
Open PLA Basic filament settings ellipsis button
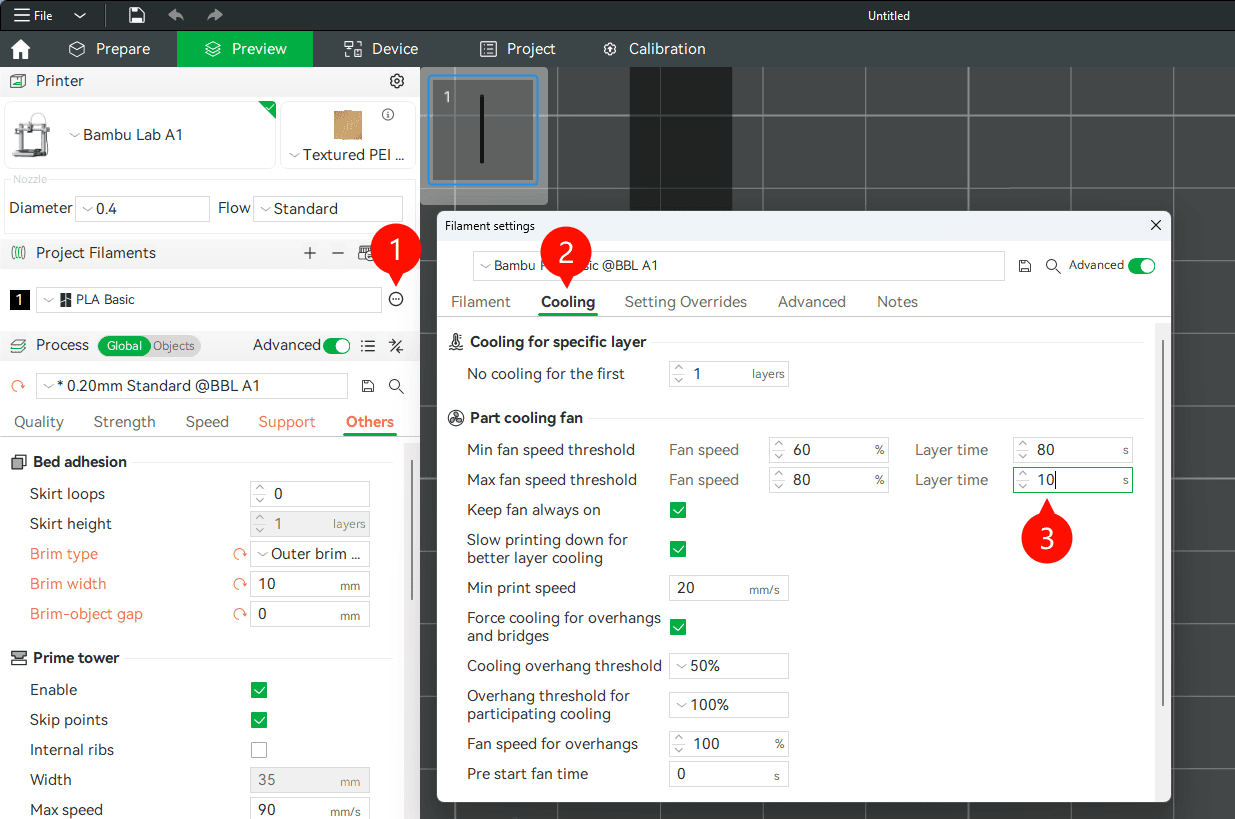(396, 299)
